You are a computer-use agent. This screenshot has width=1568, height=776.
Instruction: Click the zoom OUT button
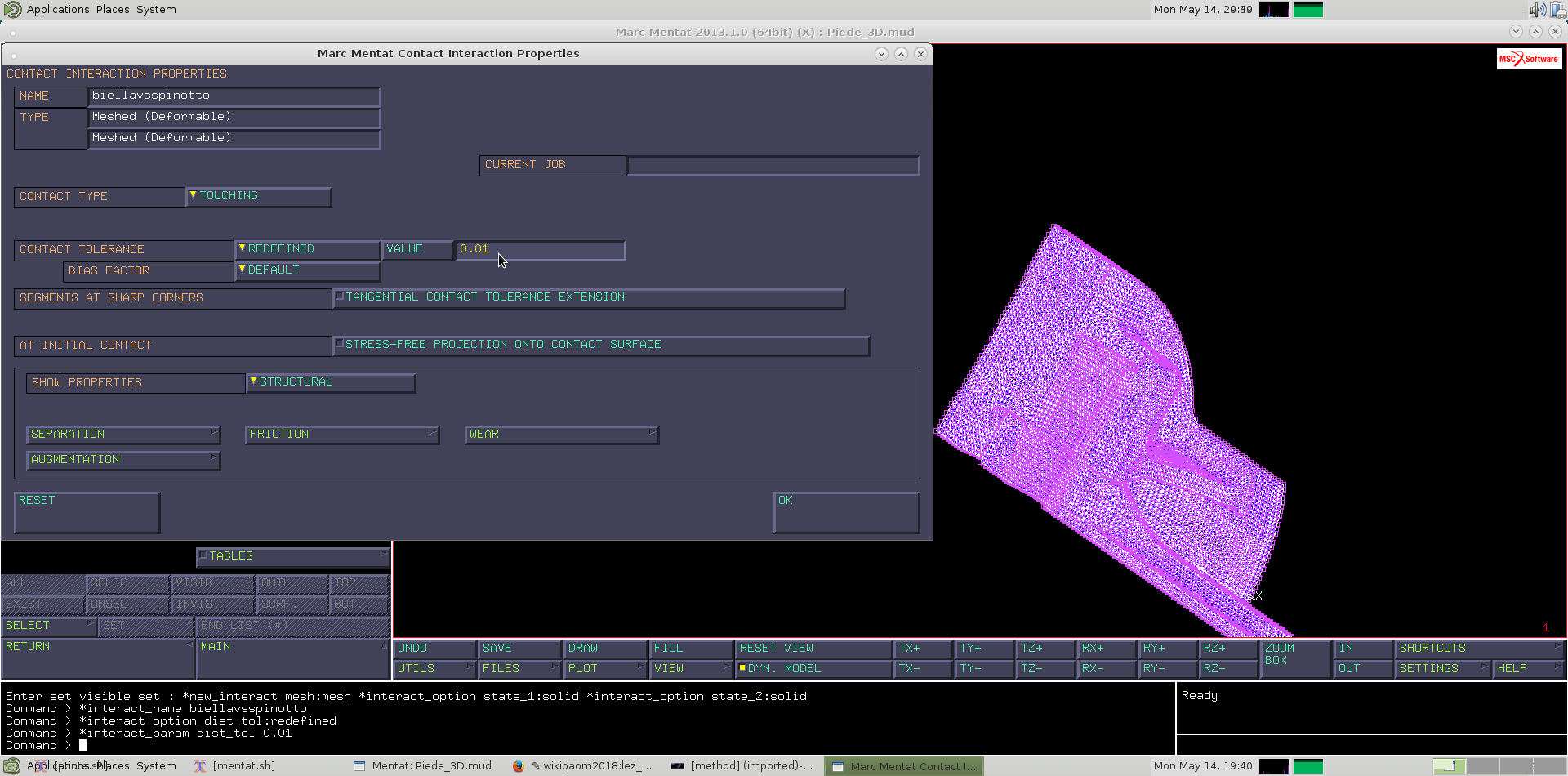(1364, 669)
